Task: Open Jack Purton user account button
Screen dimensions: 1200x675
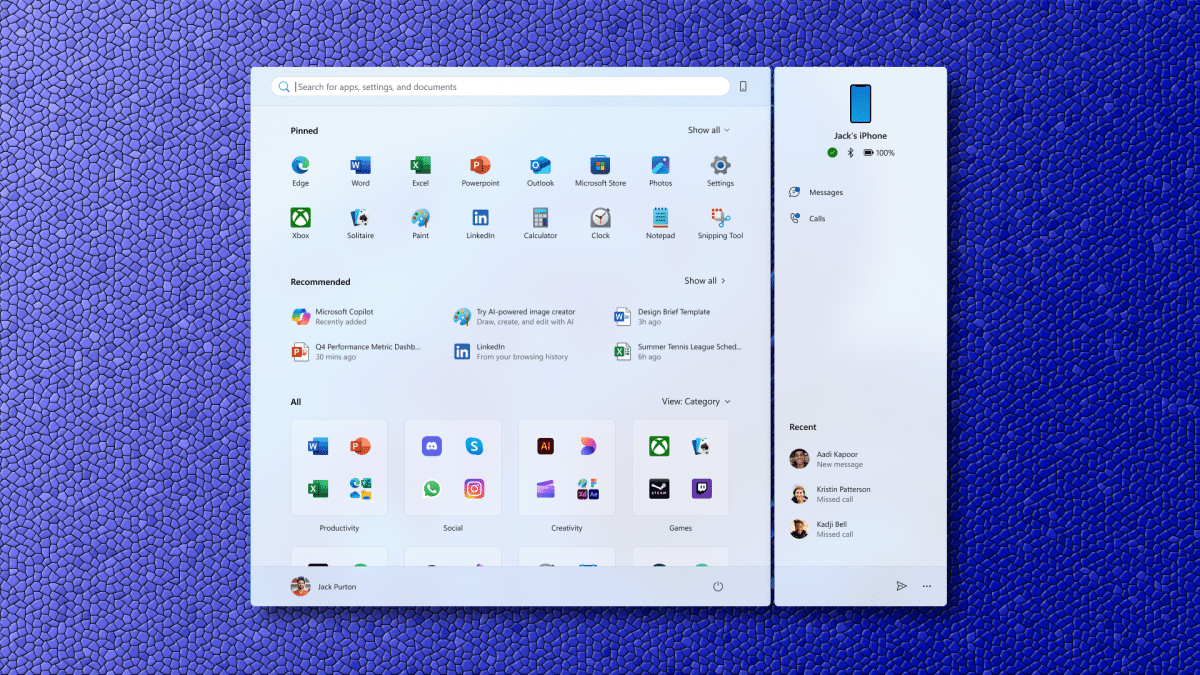Action: point(324,587)
